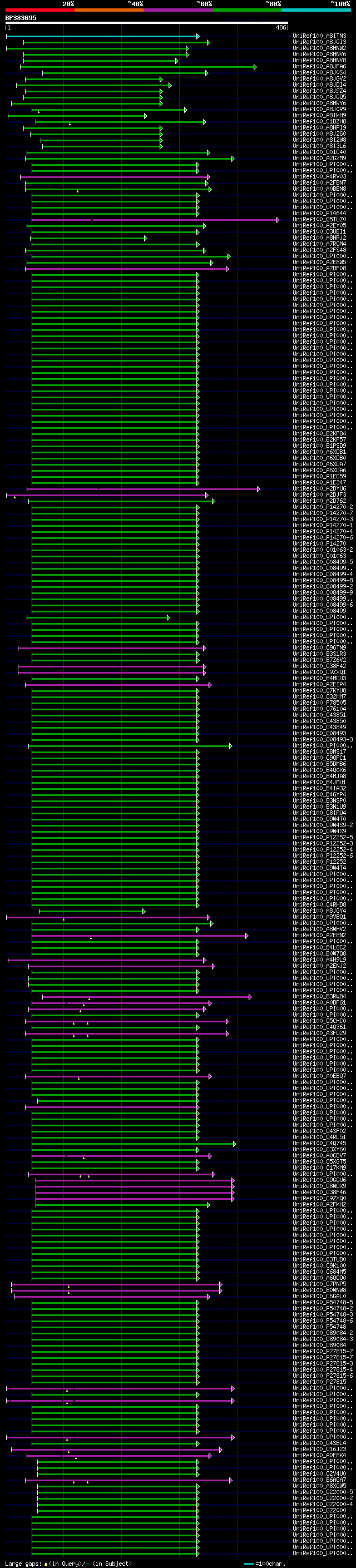Select hit label UniRef100_Q9GTN9
This screenshot has width=356, height=1568.
click(319, 647)
